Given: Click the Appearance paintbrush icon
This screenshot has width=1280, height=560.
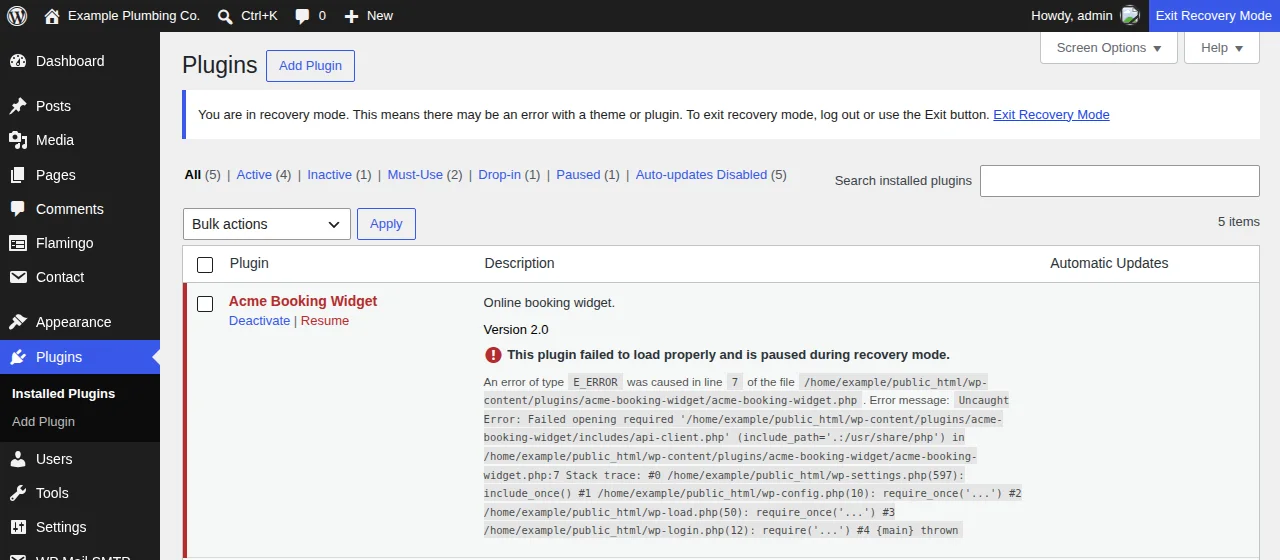Looking at the screenshot, I should pos(18,322).
